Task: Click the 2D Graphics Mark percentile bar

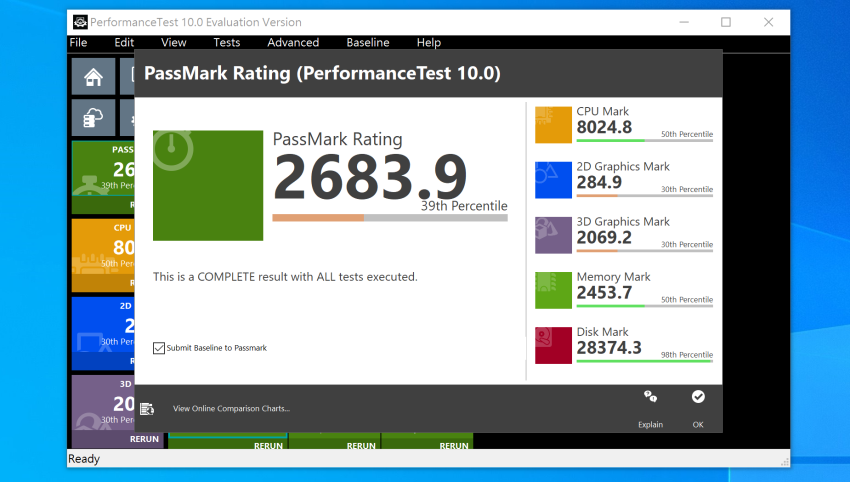Action: [x=645, y=196]
